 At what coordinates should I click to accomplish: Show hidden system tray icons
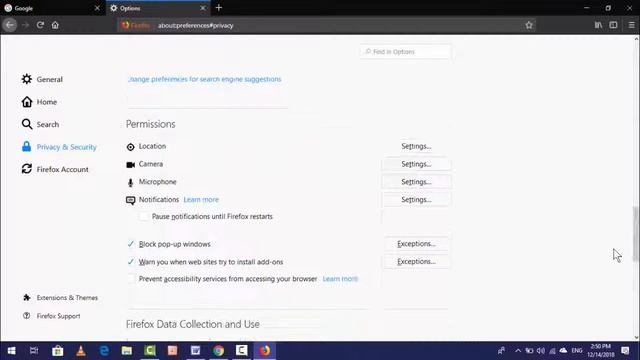(x=518, y=351)
